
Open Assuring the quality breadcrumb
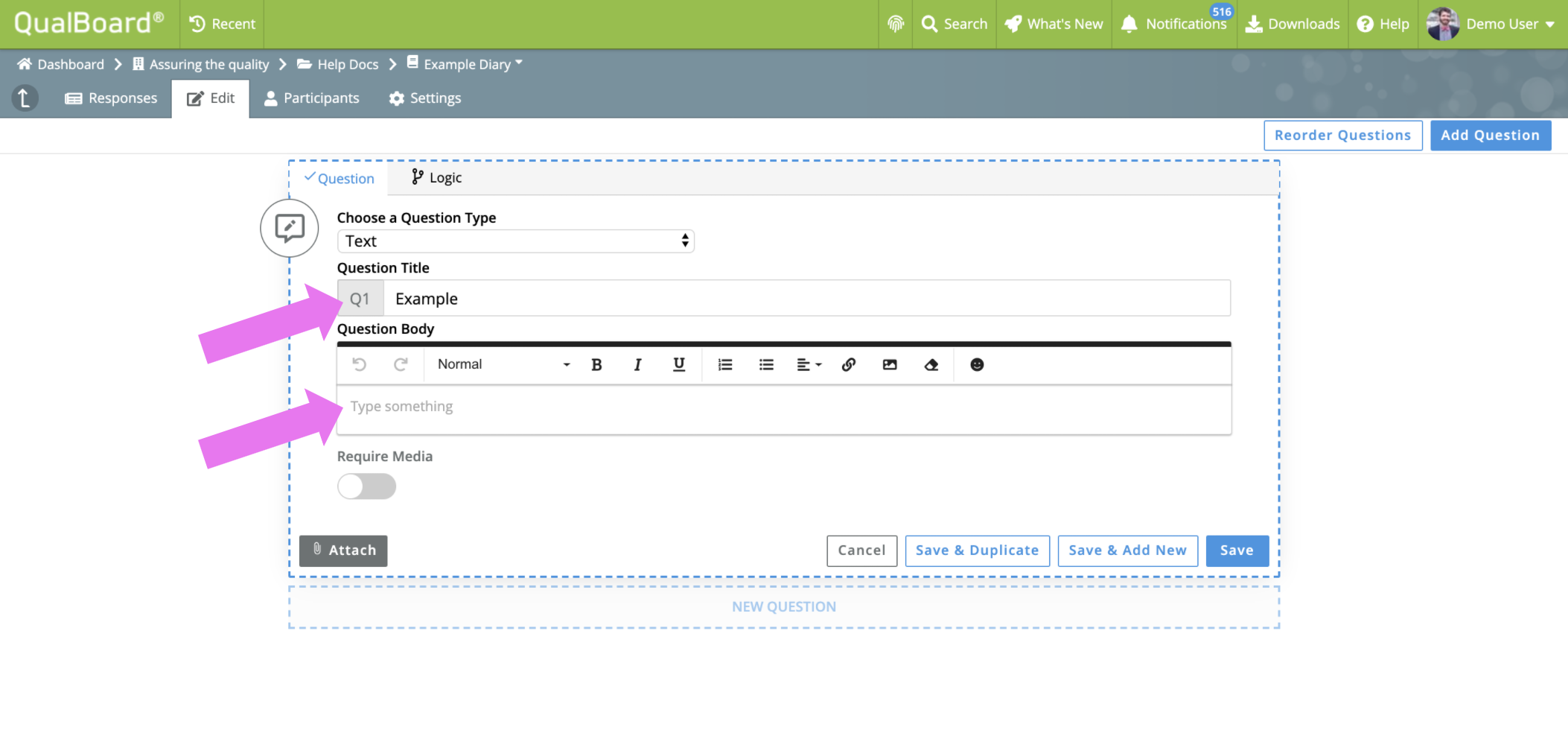[201, 64]
